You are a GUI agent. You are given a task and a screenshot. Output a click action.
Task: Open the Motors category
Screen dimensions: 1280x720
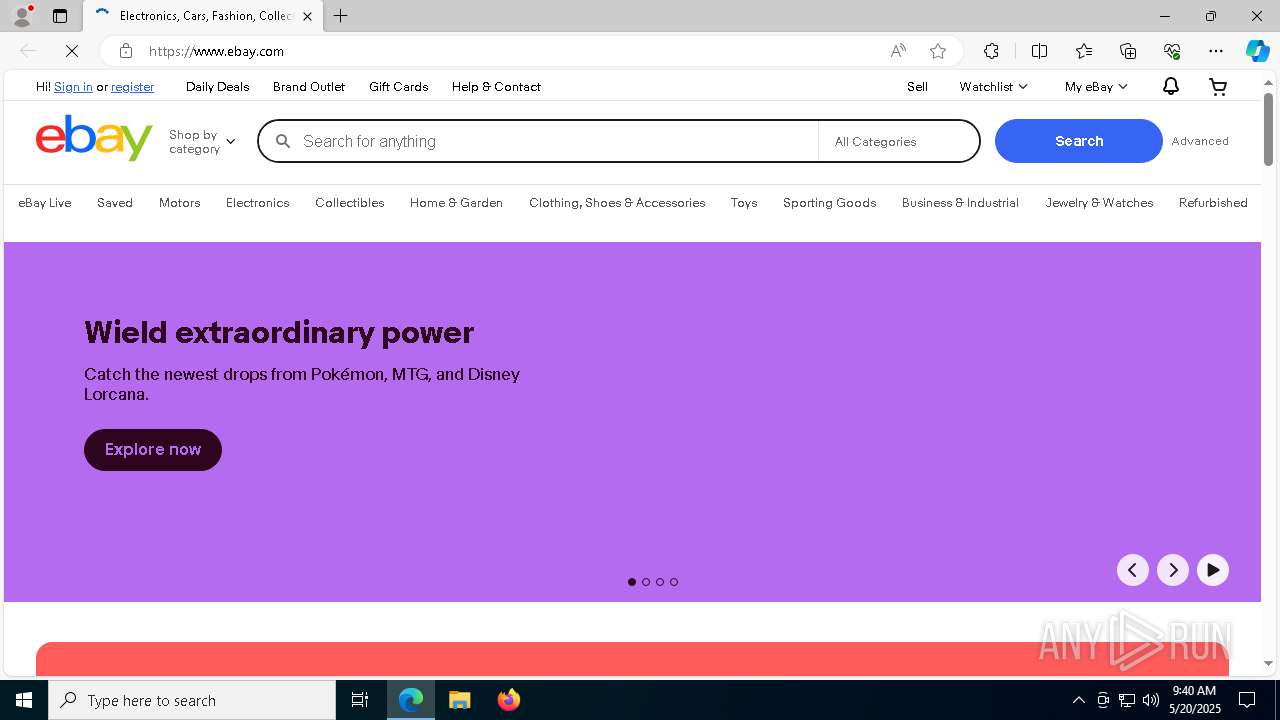pyautogui.click(x=180, y=203)
